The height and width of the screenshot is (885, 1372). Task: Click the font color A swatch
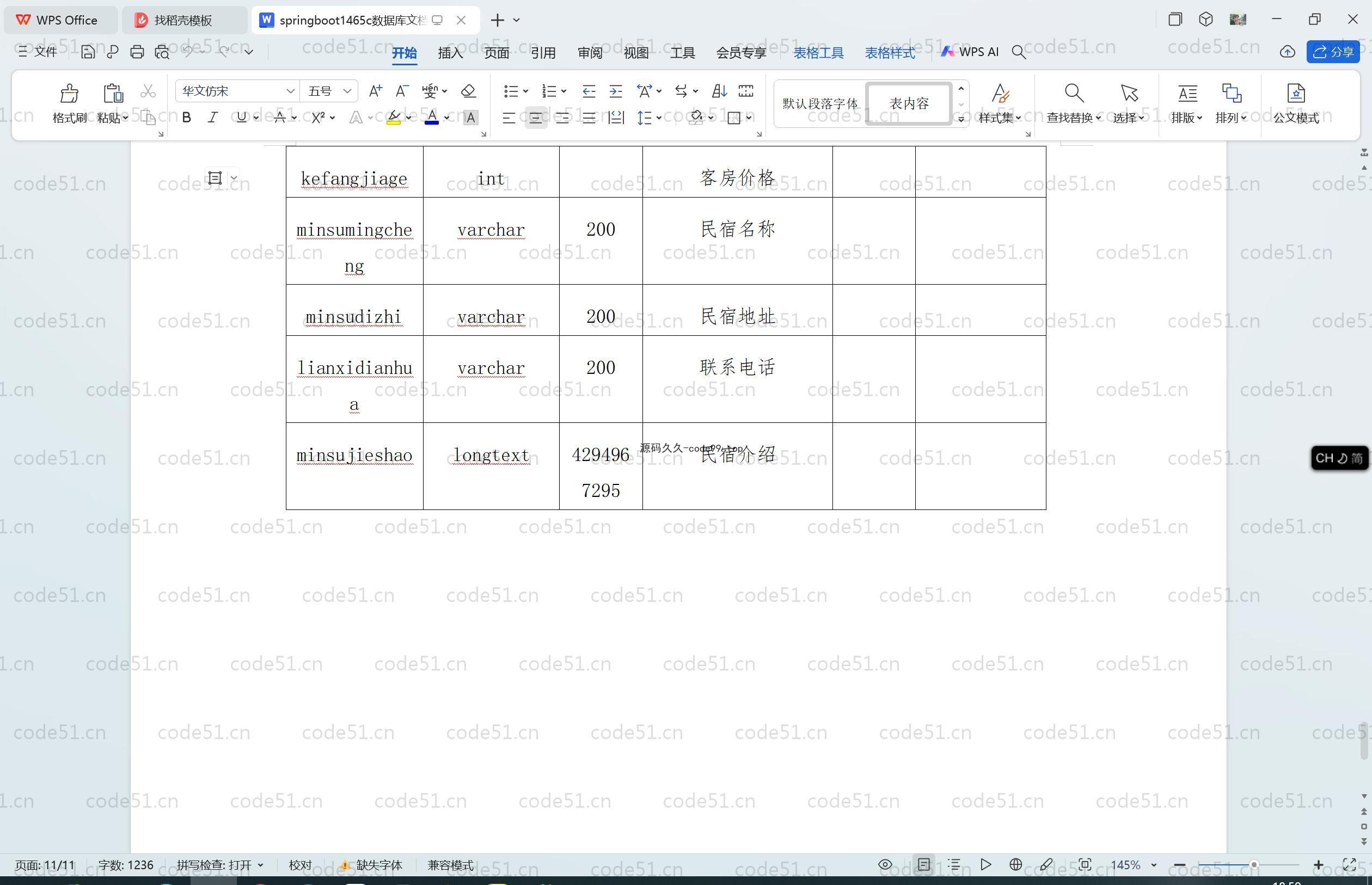(432, 118)
